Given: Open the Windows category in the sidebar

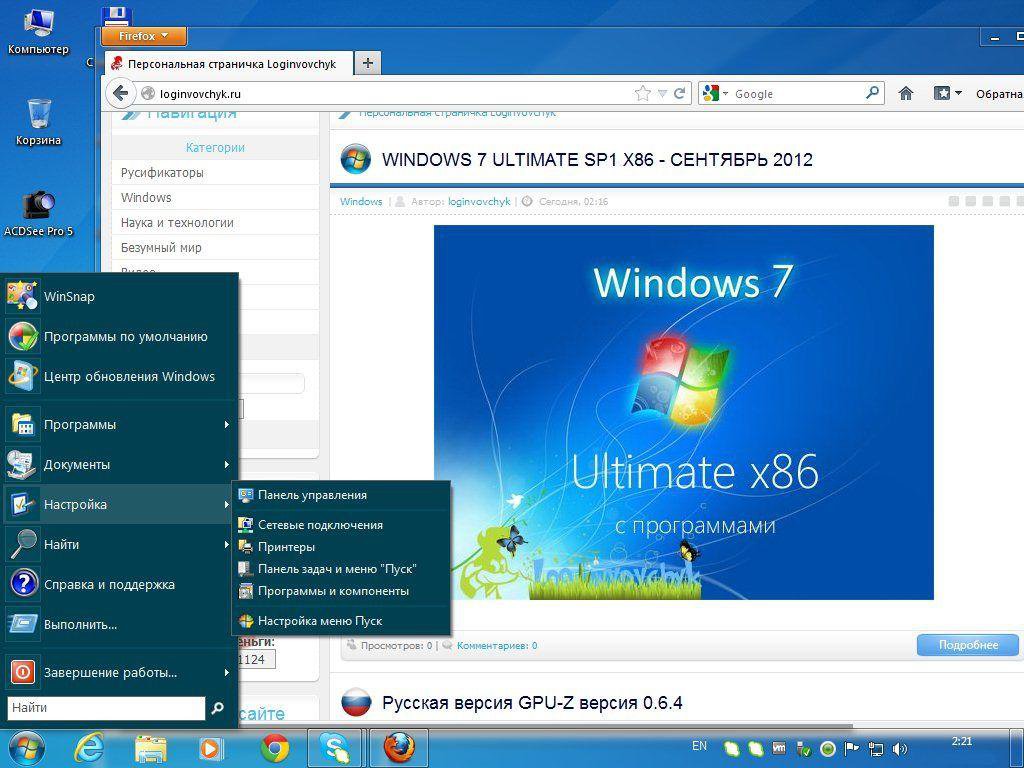Looking at the screenshot, I should pos(146,197).
